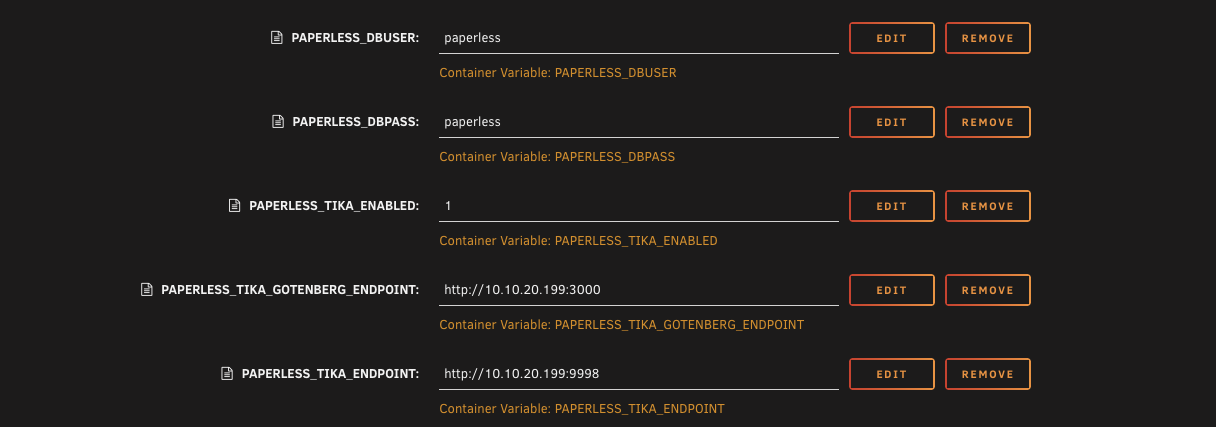Edit the PAPERLESS_TIKA_ENABLED variable
The width and height of the screenshot is (1216, 427).
point(891,206)
